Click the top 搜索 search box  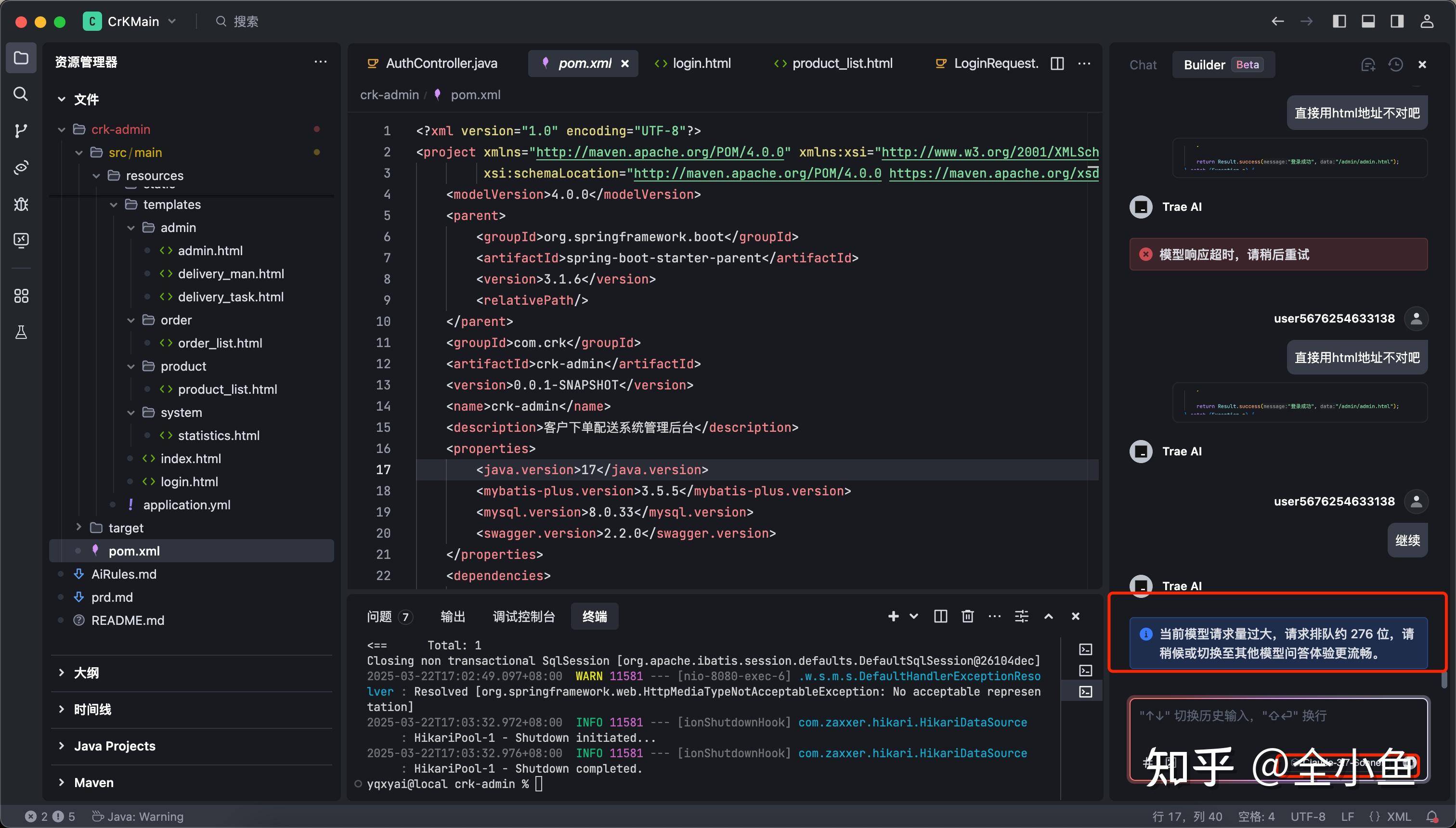pyautogui.click(x=237, y=22)
